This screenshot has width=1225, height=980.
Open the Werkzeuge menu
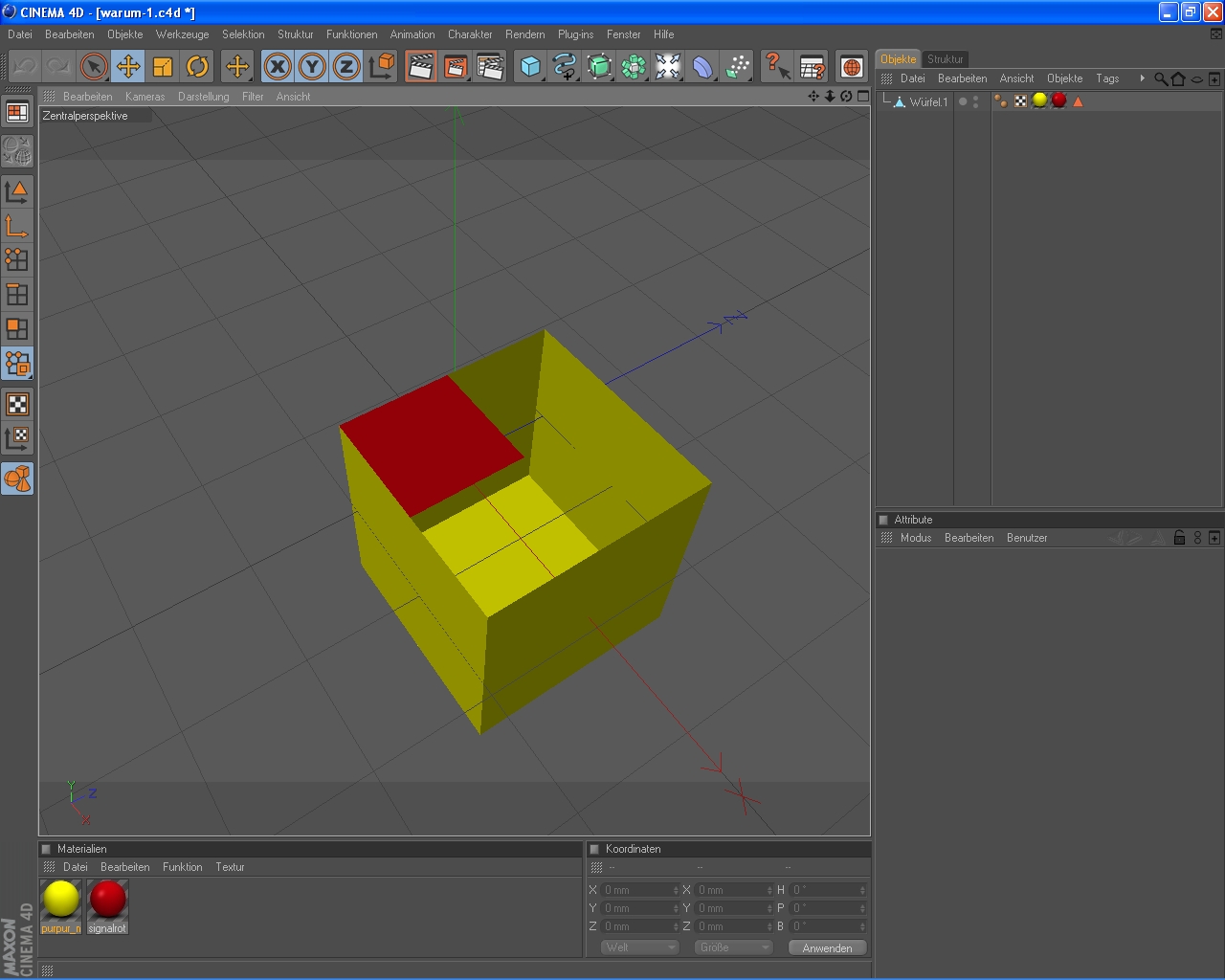(x=182, y=34)
